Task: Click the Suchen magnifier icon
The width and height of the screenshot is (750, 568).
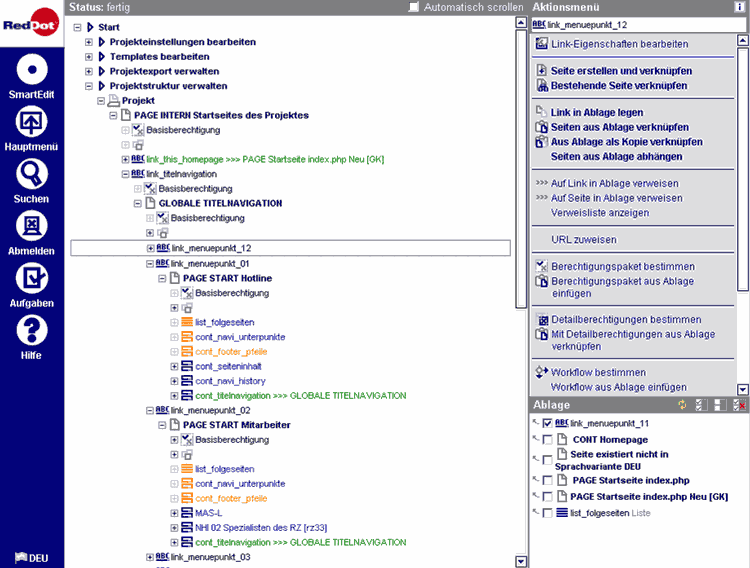Action: click(31, 174)
